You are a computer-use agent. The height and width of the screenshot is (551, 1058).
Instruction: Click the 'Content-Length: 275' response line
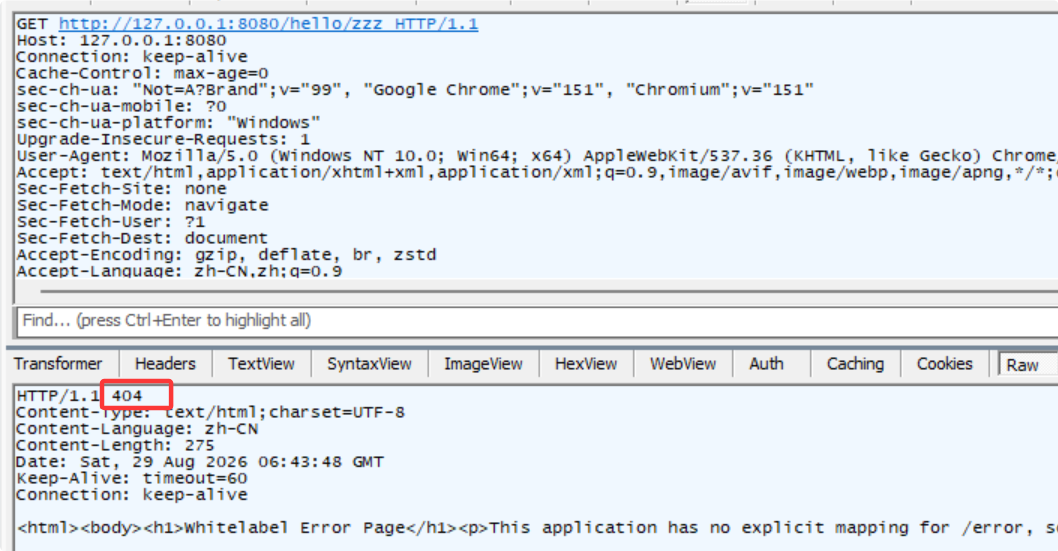point(115,445)
